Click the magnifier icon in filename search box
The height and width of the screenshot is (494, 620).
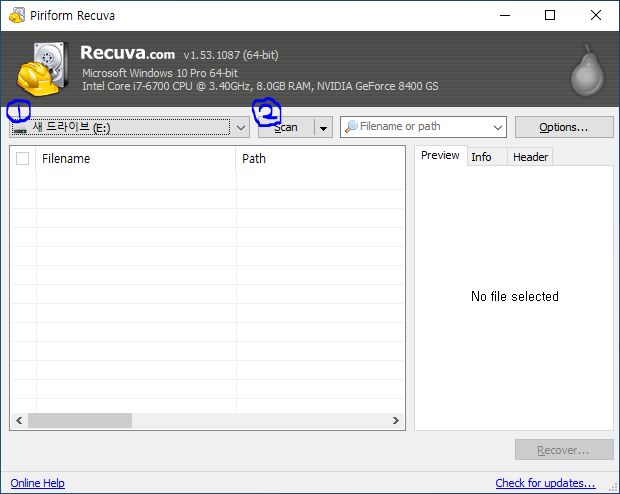click(x=351, y=127)
